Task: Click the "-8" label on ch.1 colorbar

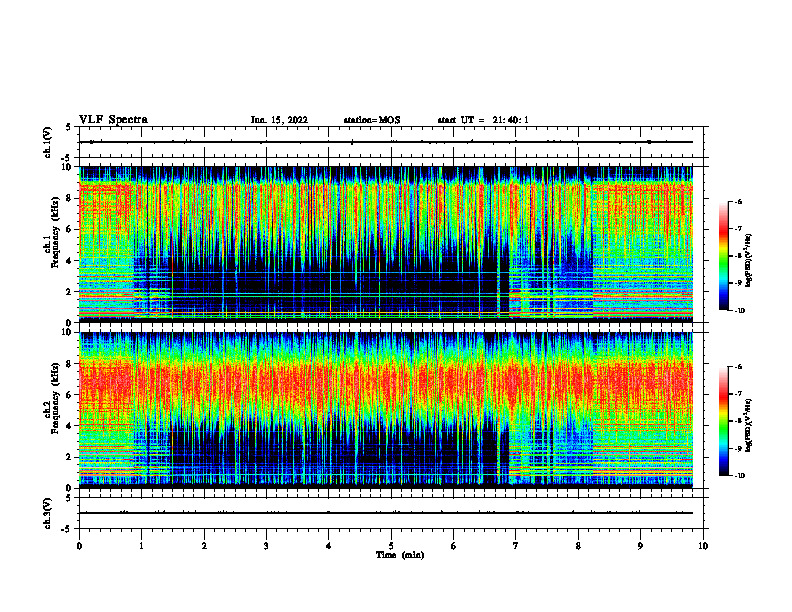Action: point(738,256)
